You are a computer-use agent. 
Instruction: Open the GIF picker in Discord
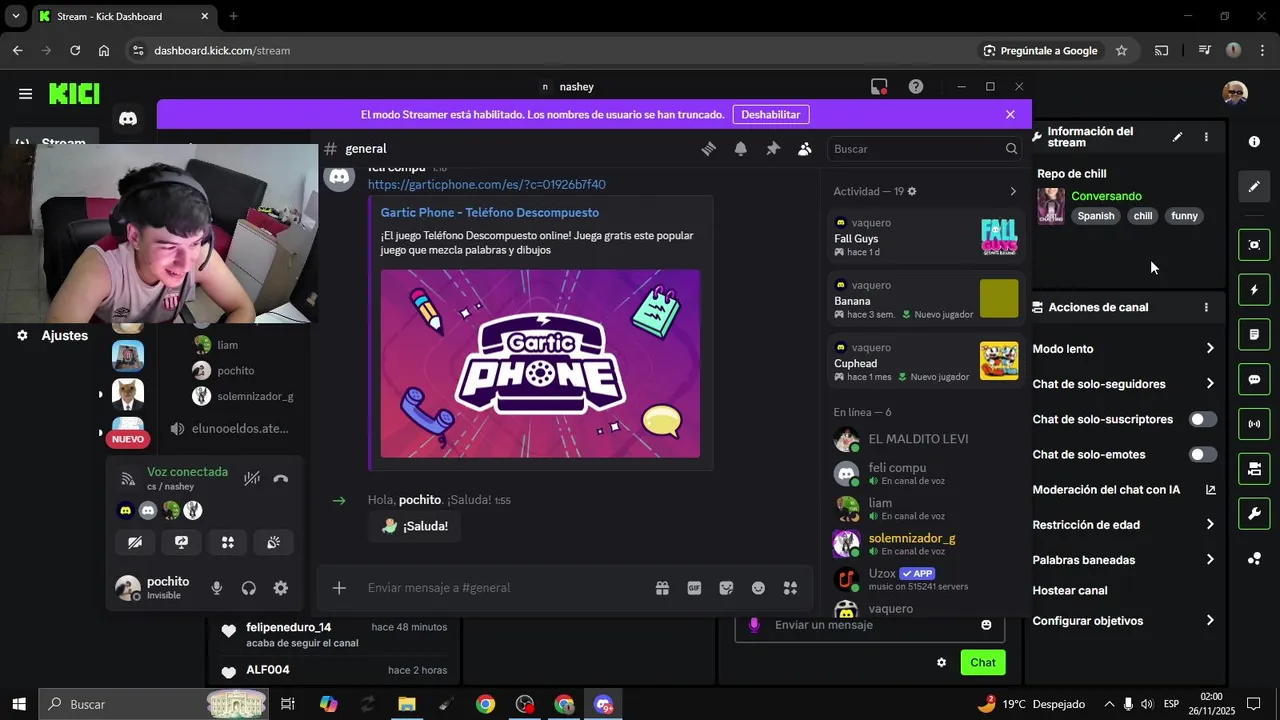(x=694, y=588)
